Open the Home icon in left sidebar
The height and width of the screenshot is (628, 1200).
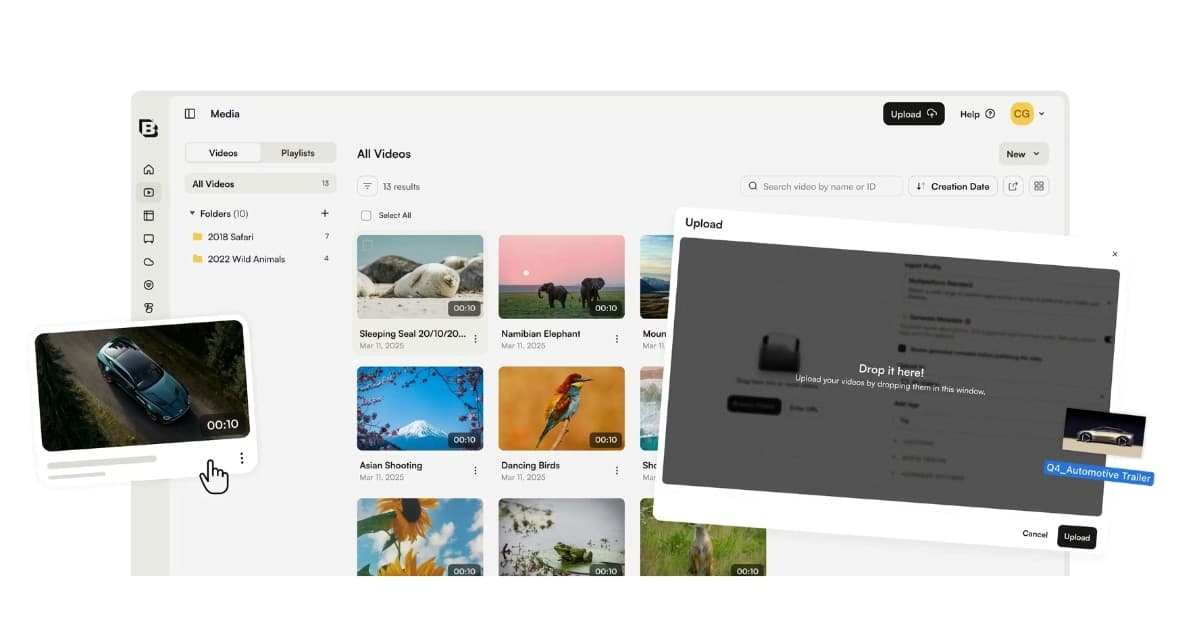click(x=149, y=169)
